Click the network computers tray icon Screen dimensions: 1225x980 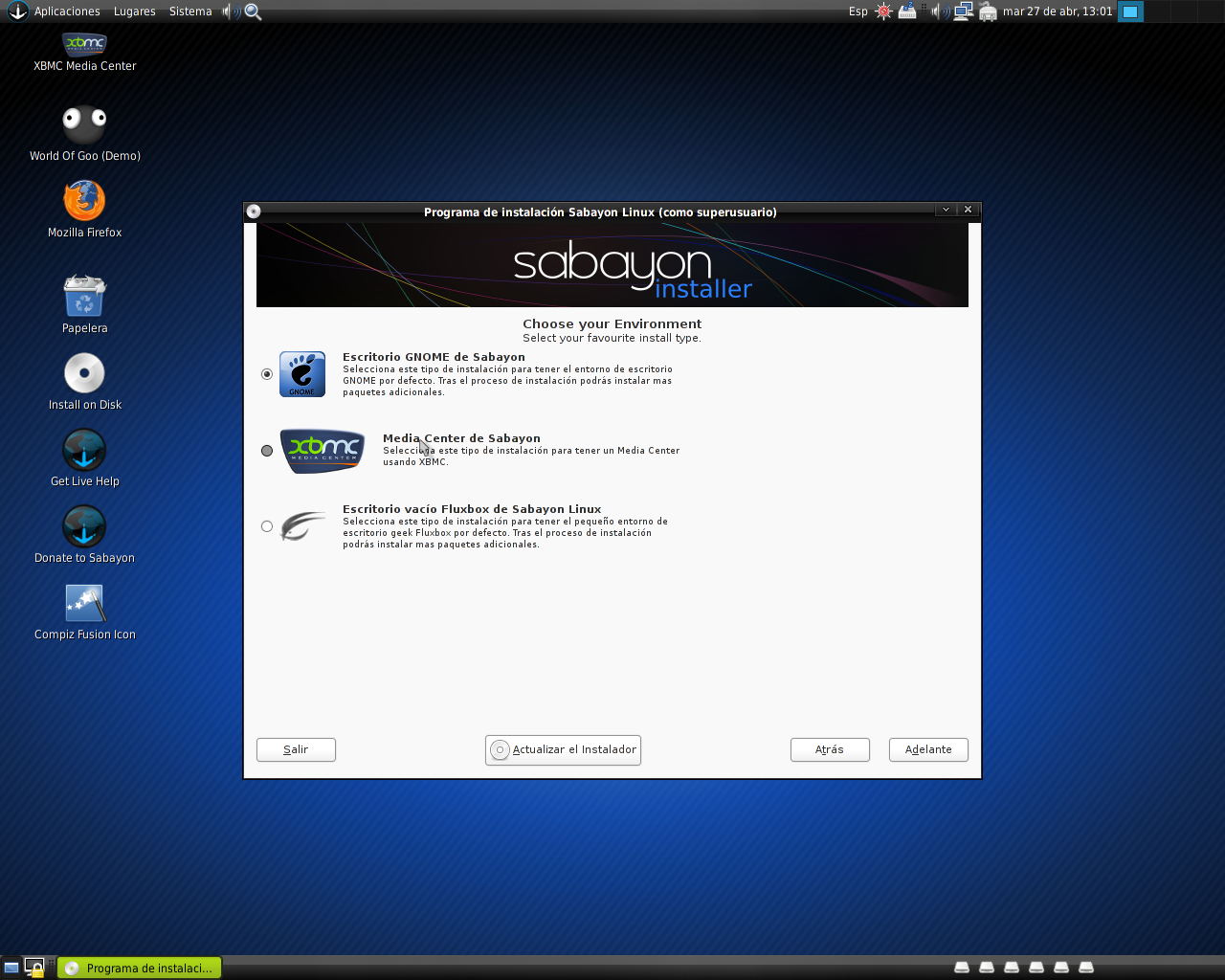pos(964,11)
